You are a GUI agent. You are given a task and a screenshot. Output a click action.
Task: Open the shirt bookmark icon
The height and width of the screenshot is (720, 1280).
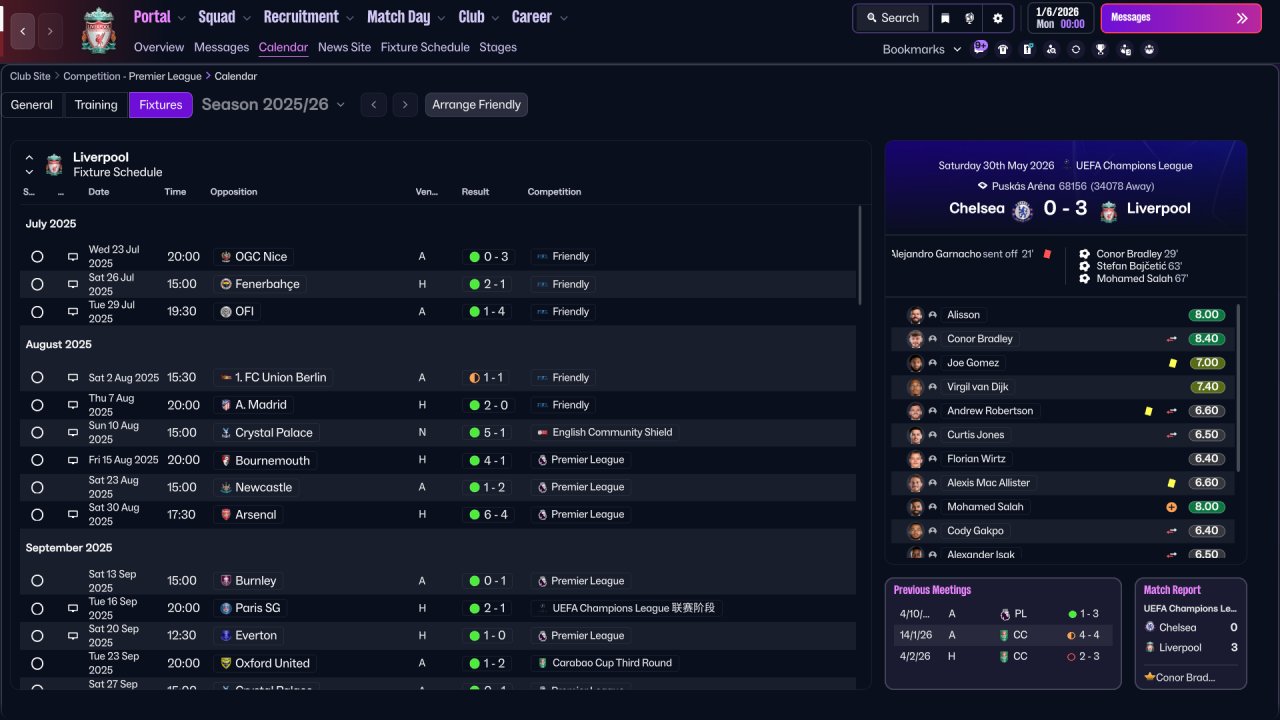(x=1003, y=49)
